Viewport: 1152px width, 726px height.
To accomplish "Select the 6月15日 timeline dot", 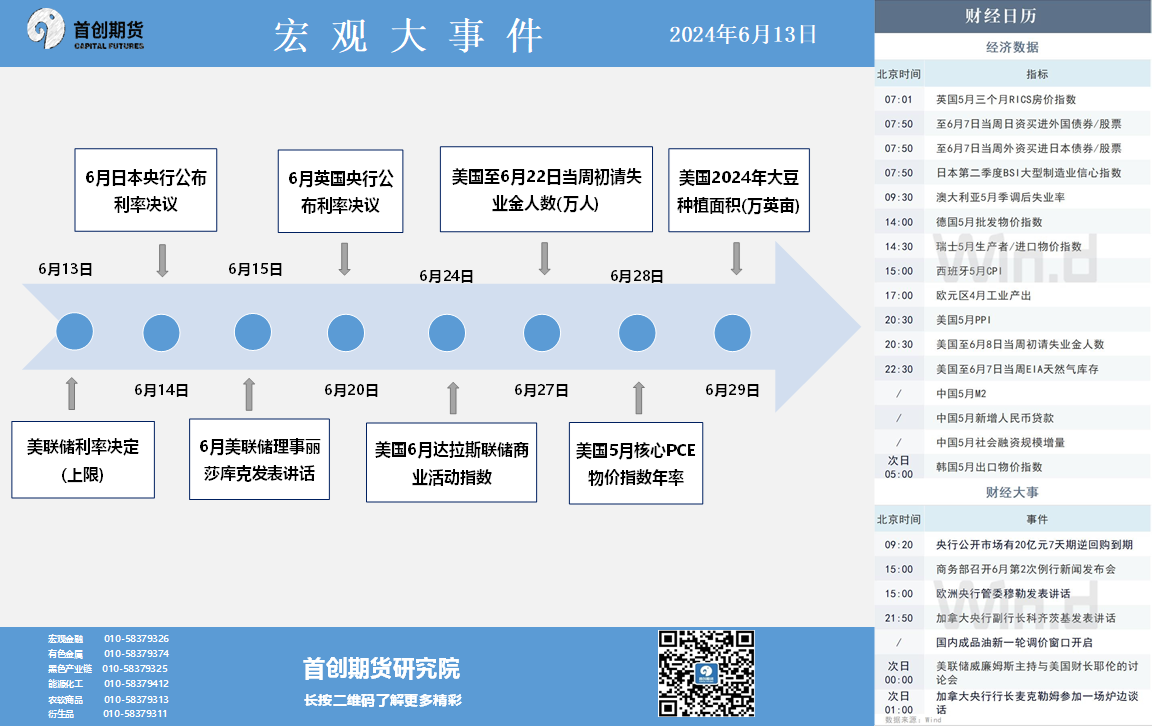I will (x=253, y=332).
